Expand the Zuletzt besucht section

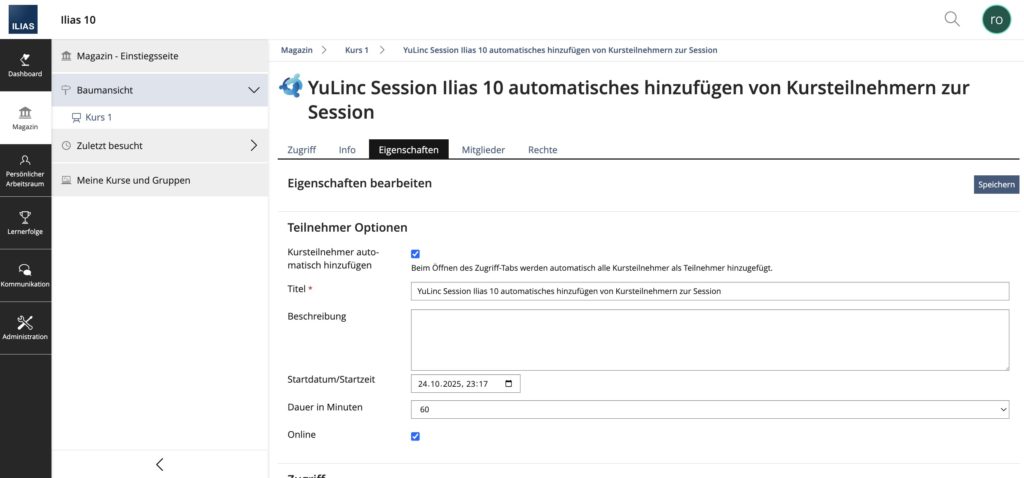[x=253, y=145]
